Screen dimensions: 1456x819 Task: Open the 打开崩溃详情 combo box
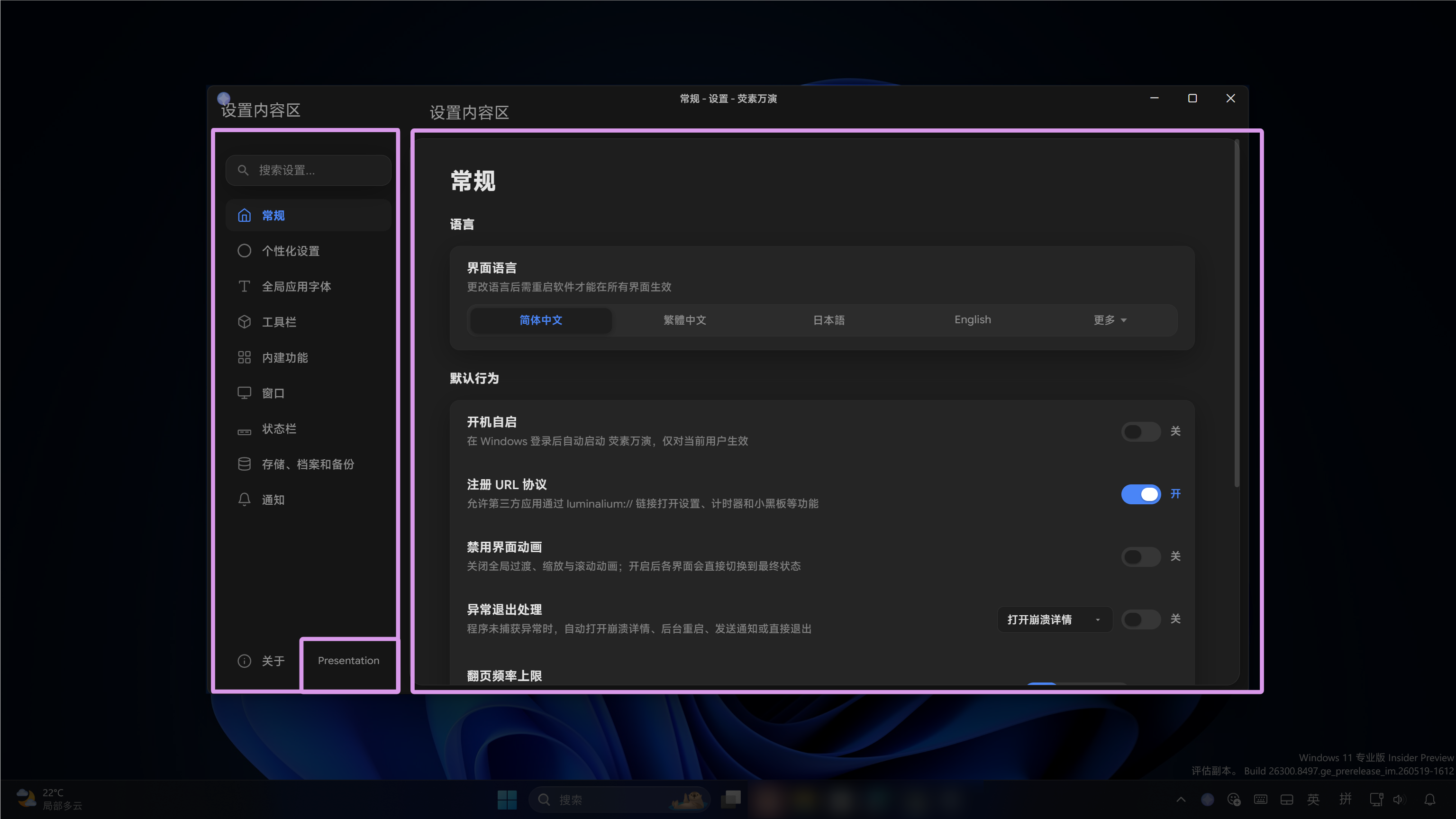[1055, 620]
